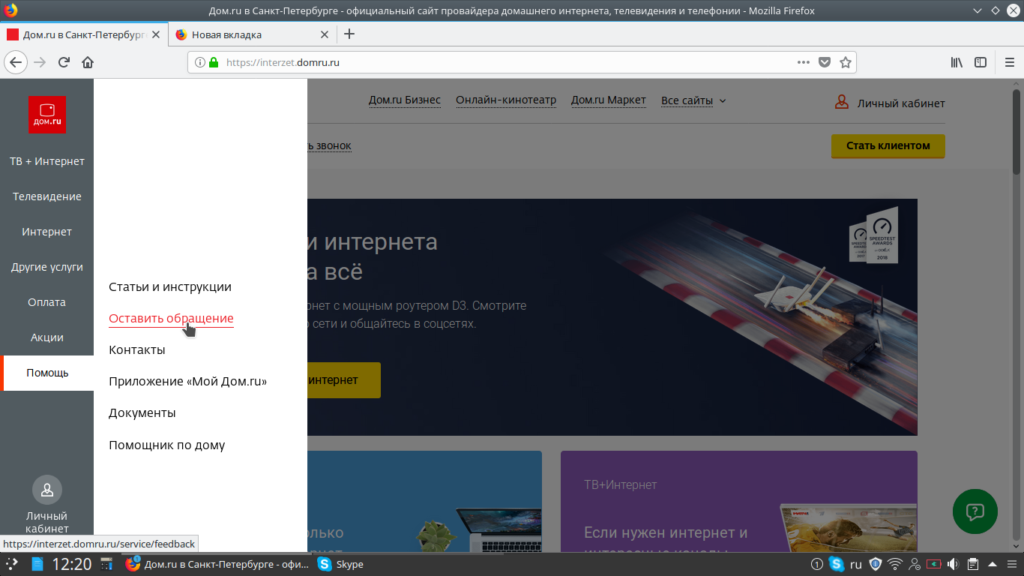Viewport: 1024px width, 576px height.
Task: Open system volume control in tray
Action: coord(953,564)
